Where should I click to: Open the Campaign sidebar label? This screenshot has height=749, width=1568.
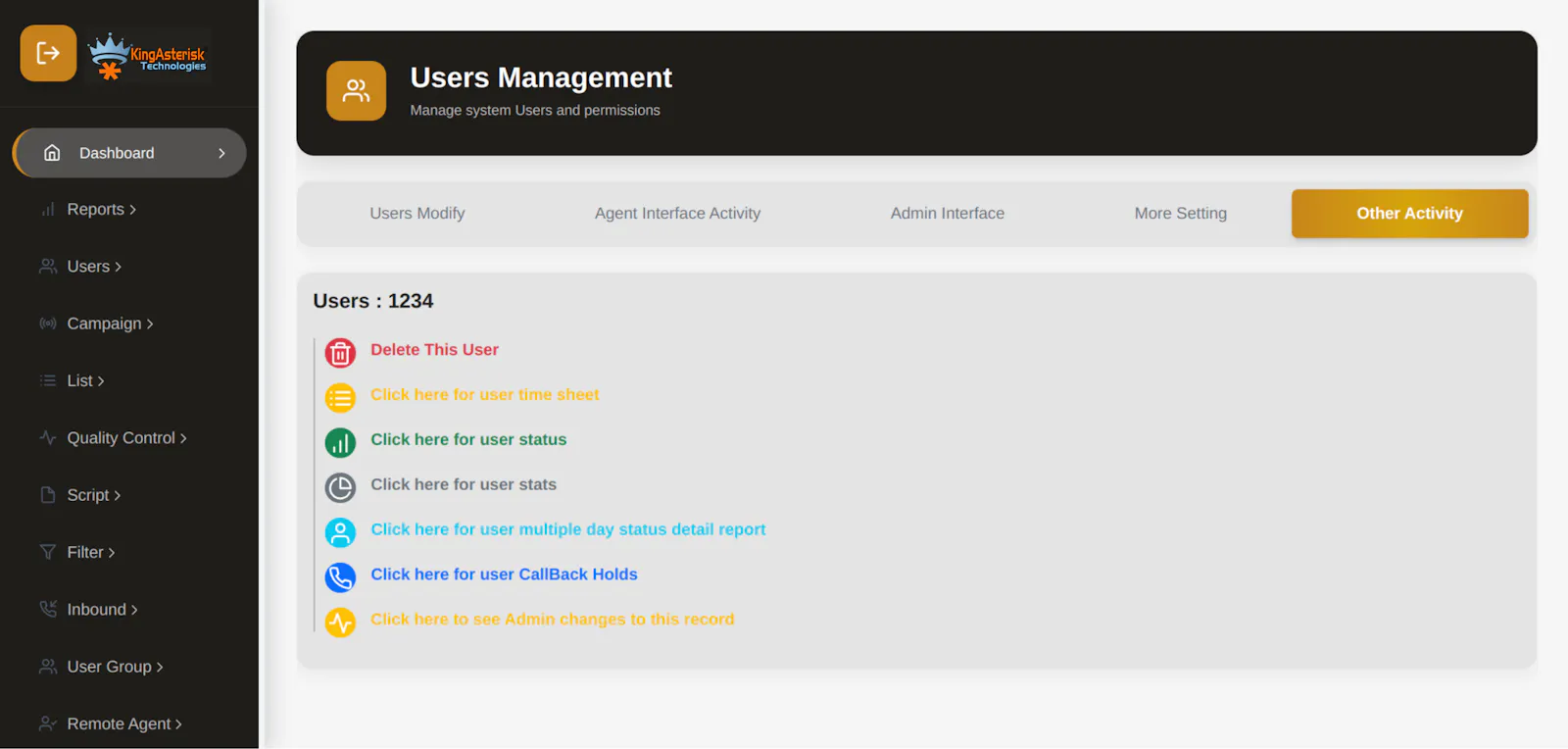pos(104,324)
